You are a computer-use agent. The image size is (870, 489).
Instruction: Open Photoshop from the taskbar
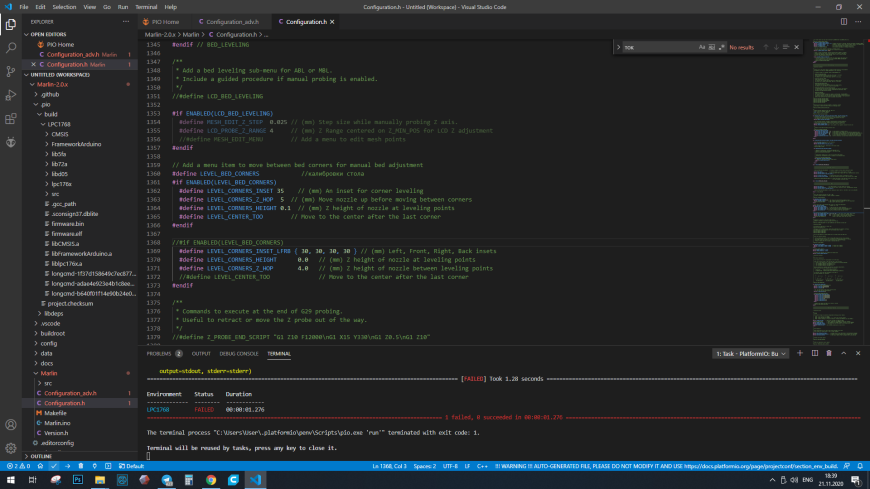(78, 480)
